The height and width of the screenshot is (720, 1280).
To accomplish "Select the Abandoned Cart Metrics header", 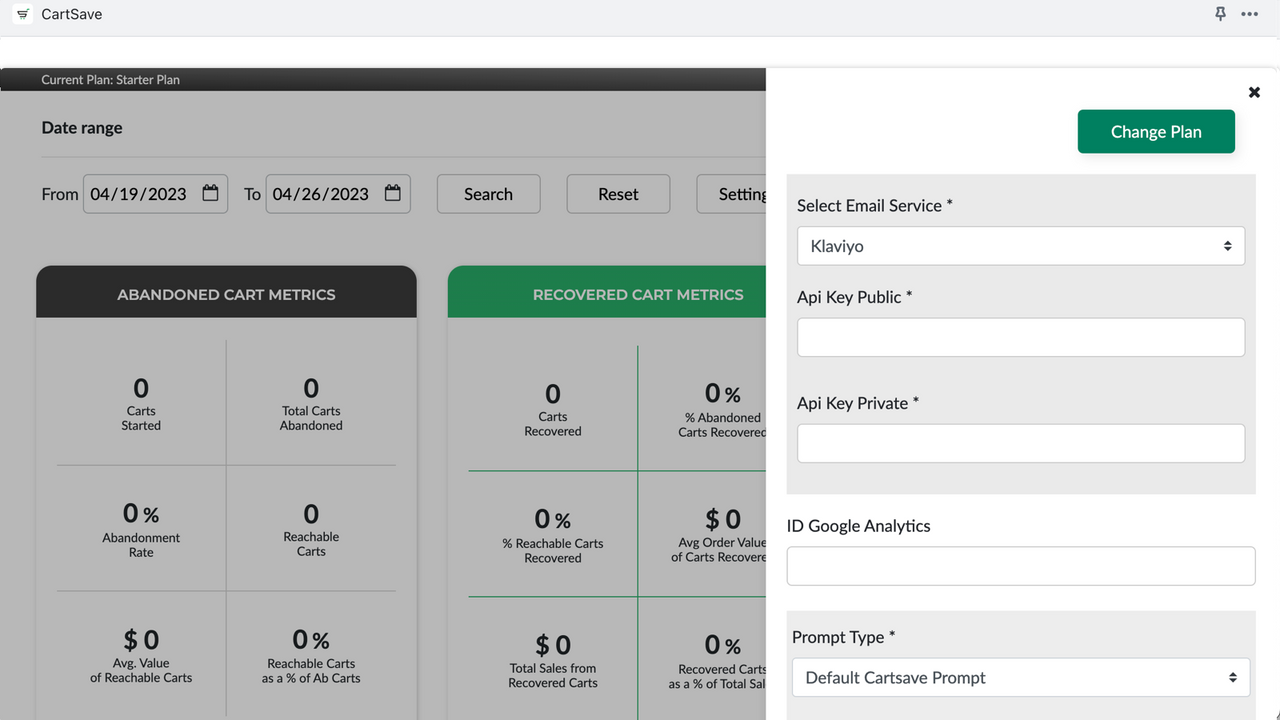I will [226, 294].
